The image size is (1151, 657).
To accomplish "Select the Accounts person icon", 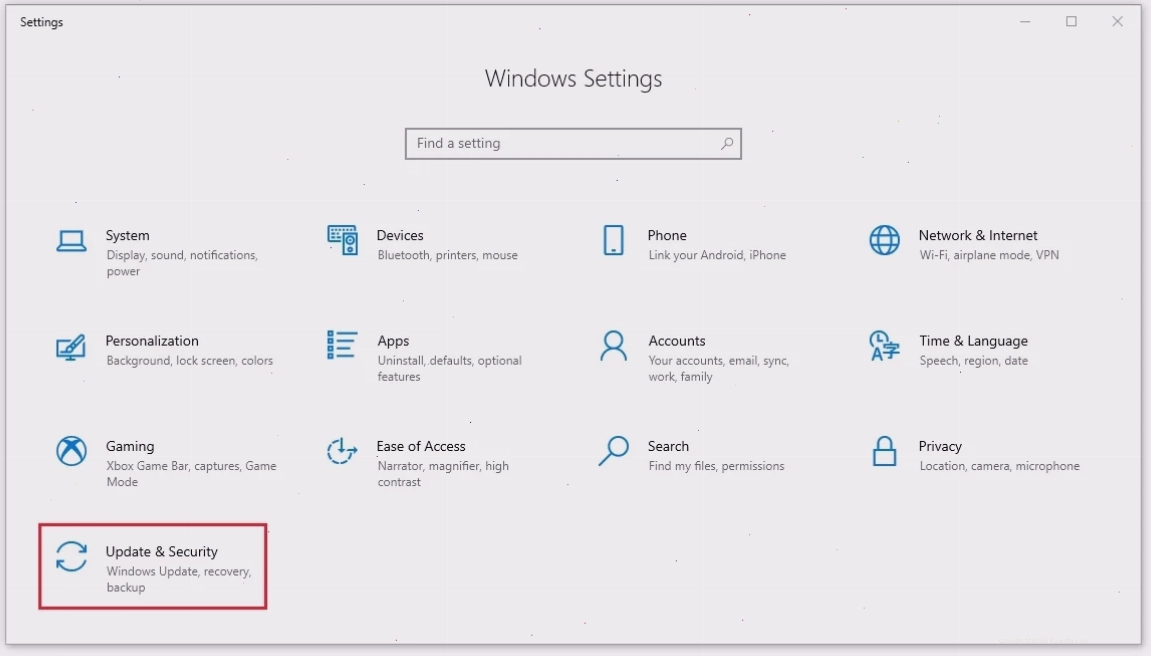I will (x=614, y=346).
